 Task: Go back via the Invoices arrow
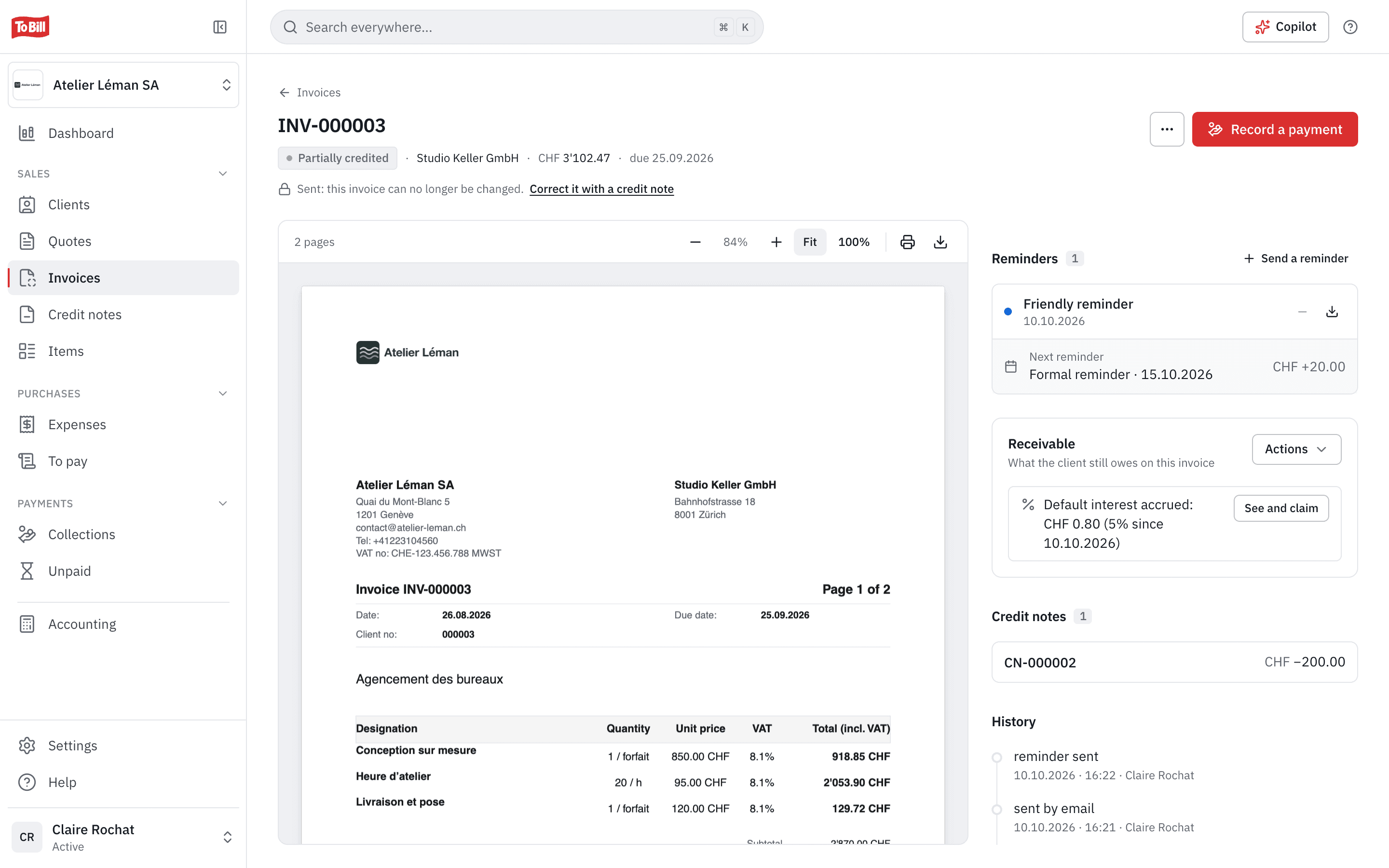[310, 93]
